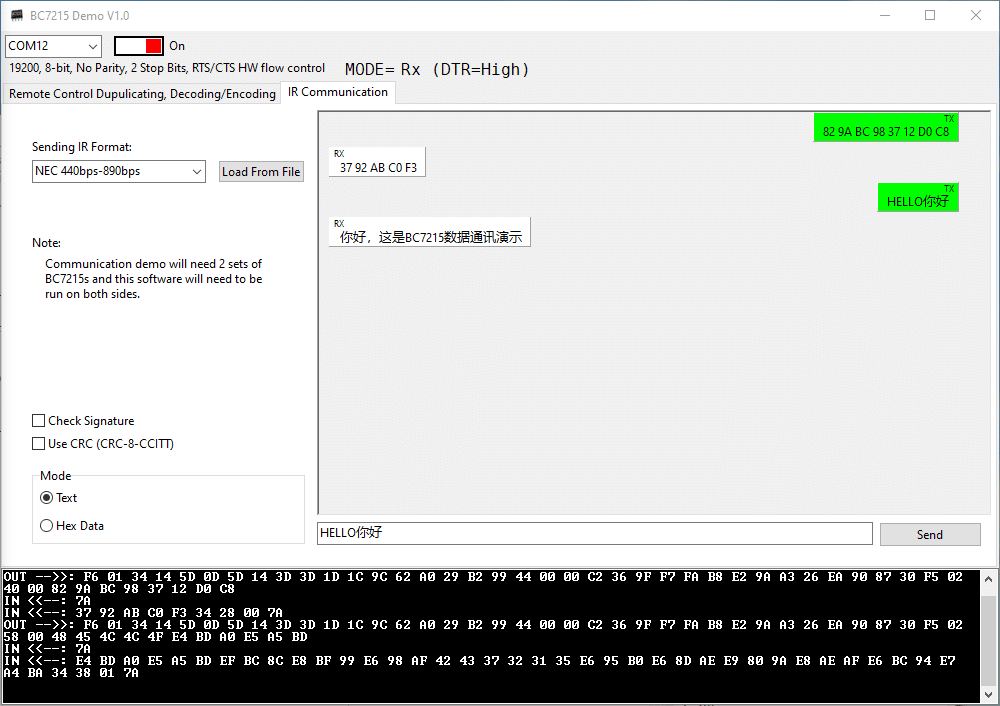Enable Use CRC (CRC-8-CCITT) checkbox

click(x=39, y=443)
